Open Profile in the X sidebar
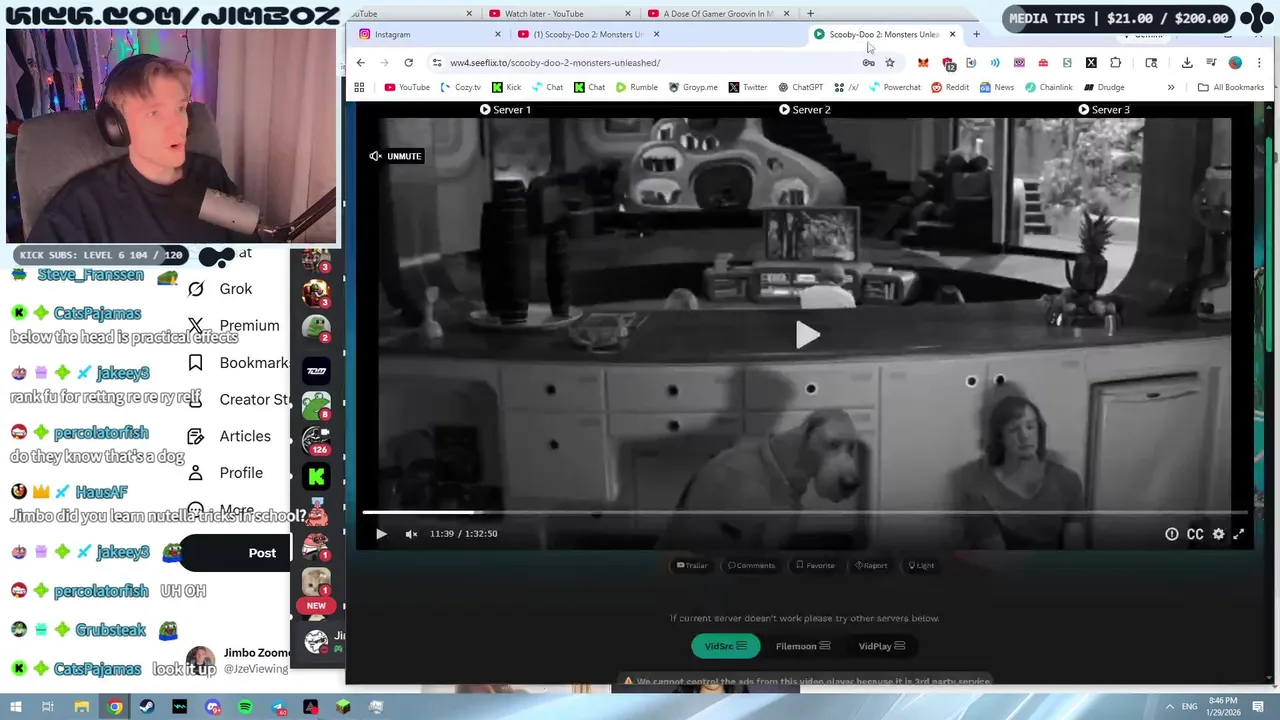Screen dimensions: 1280x720 coord(225,473)
